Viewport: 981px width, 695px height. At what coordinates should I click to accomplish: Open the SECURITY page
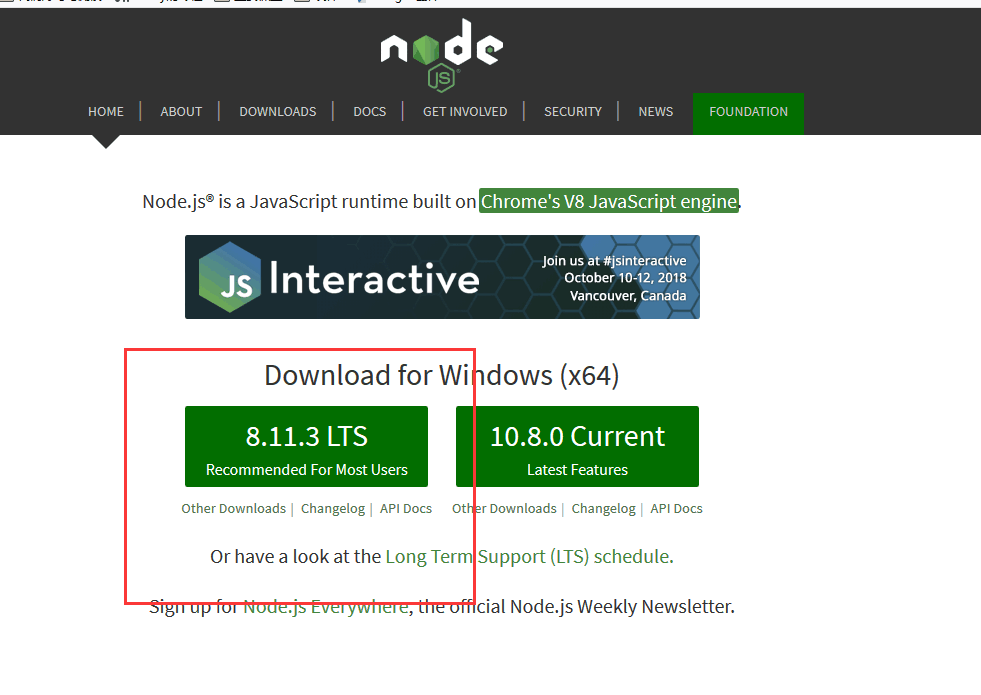(572, 112)
